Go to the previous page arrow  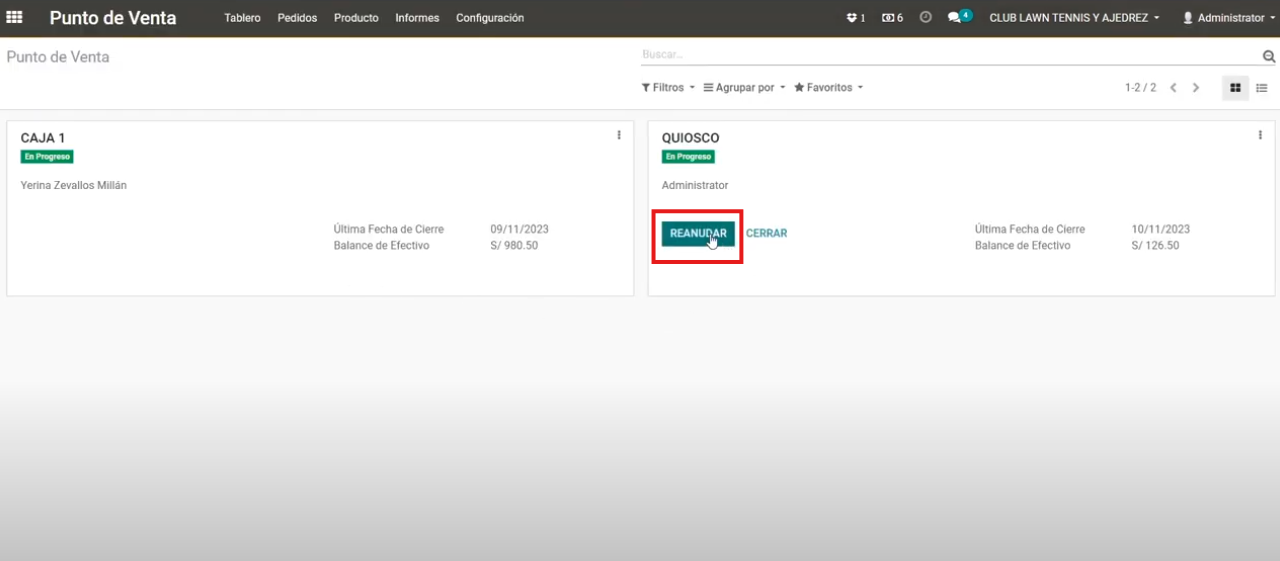pyautogui.click(x=1174, y=88)
